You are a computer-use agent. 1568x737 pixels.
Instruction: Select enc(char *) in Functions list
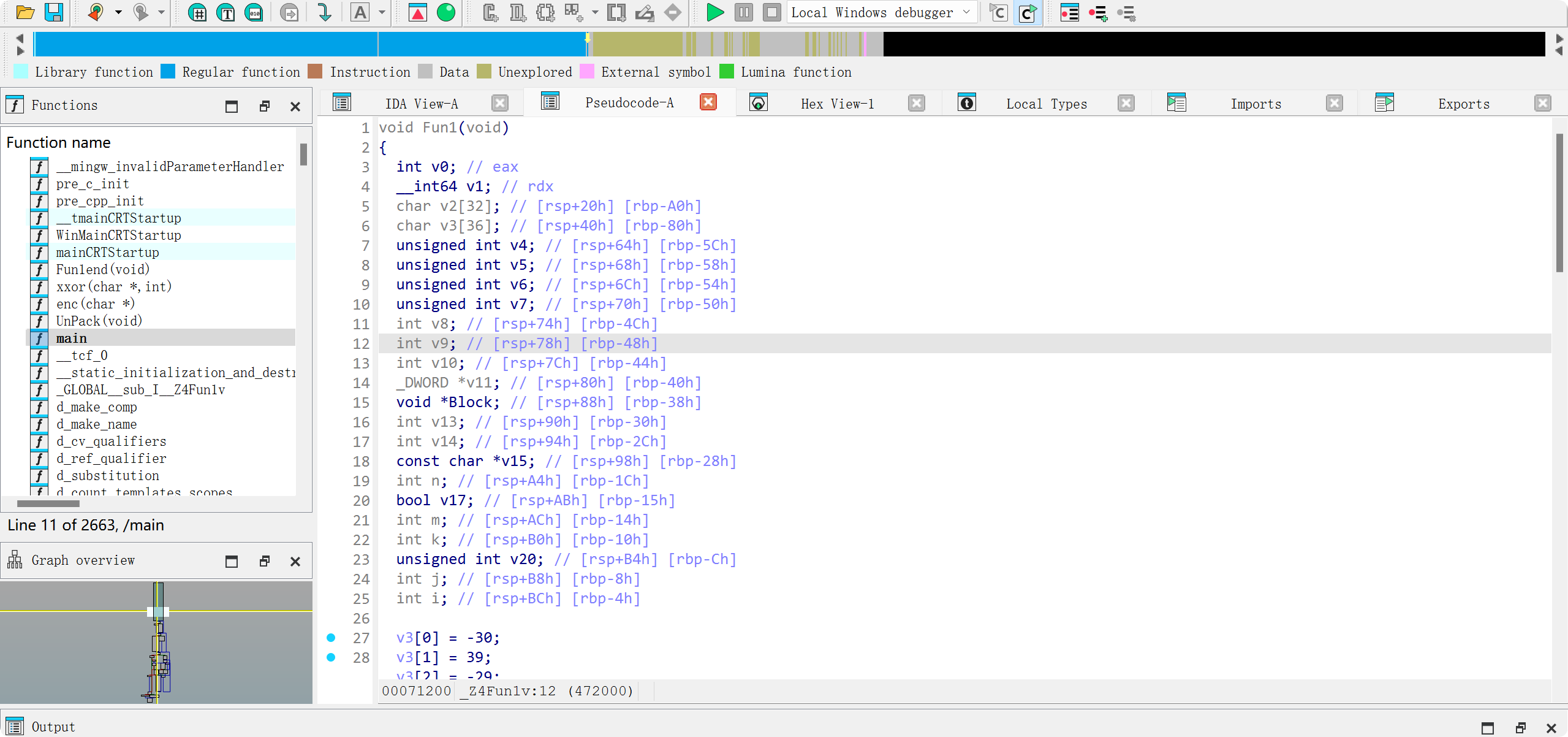pyautogui.click(x=95, y=304)
